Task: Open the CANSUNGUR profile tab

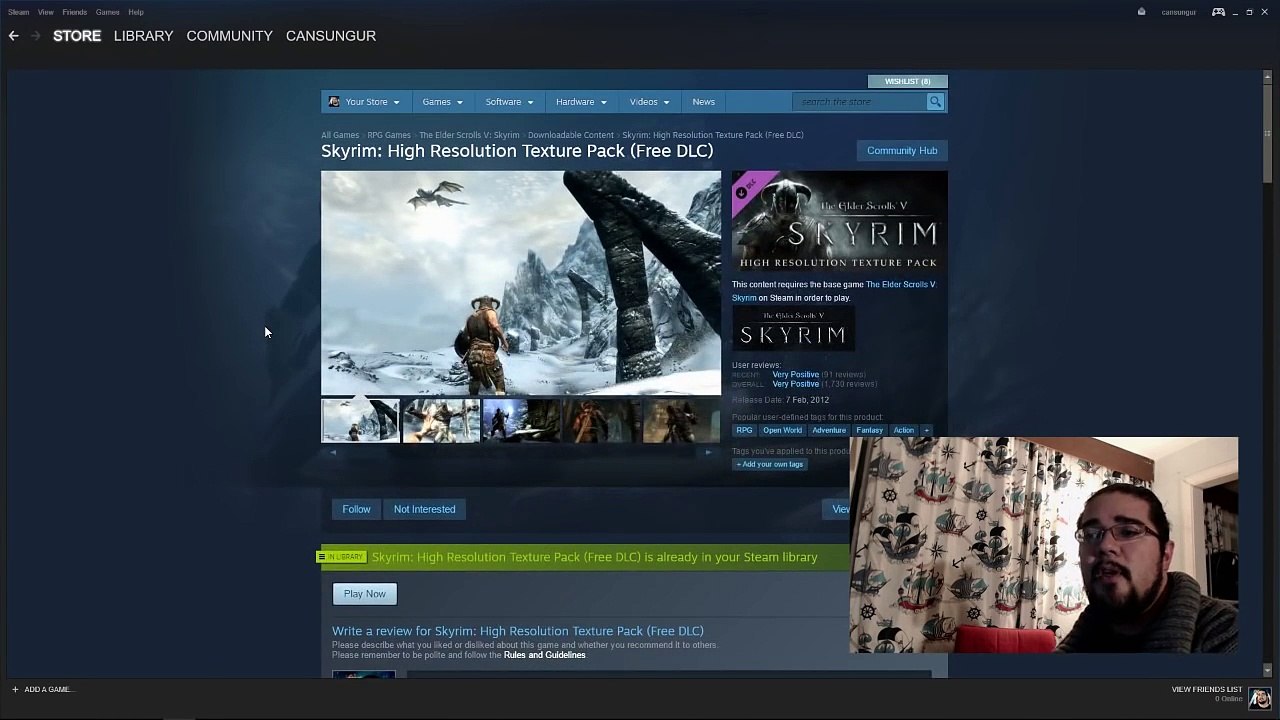Action: pos(331,36)
